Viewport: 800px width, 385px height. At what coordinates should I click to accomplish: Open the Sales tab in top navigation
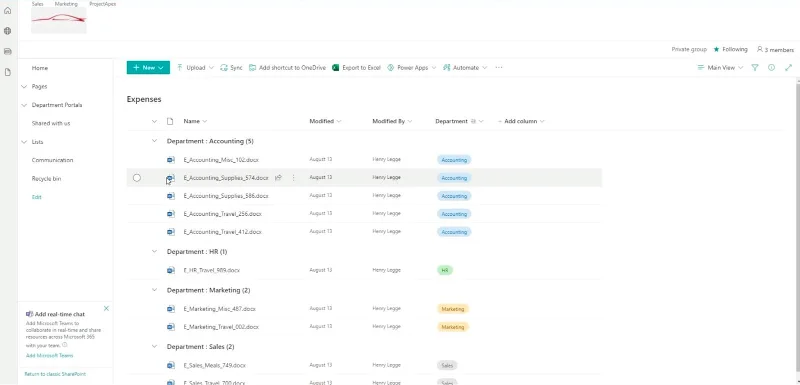click(37, 4)
